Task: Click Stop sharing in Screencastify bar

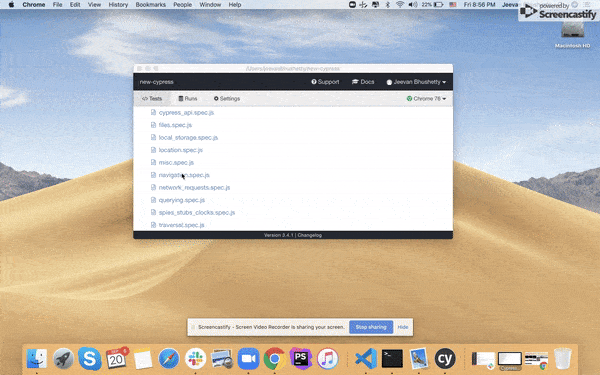Action: [x=371, y=327]
